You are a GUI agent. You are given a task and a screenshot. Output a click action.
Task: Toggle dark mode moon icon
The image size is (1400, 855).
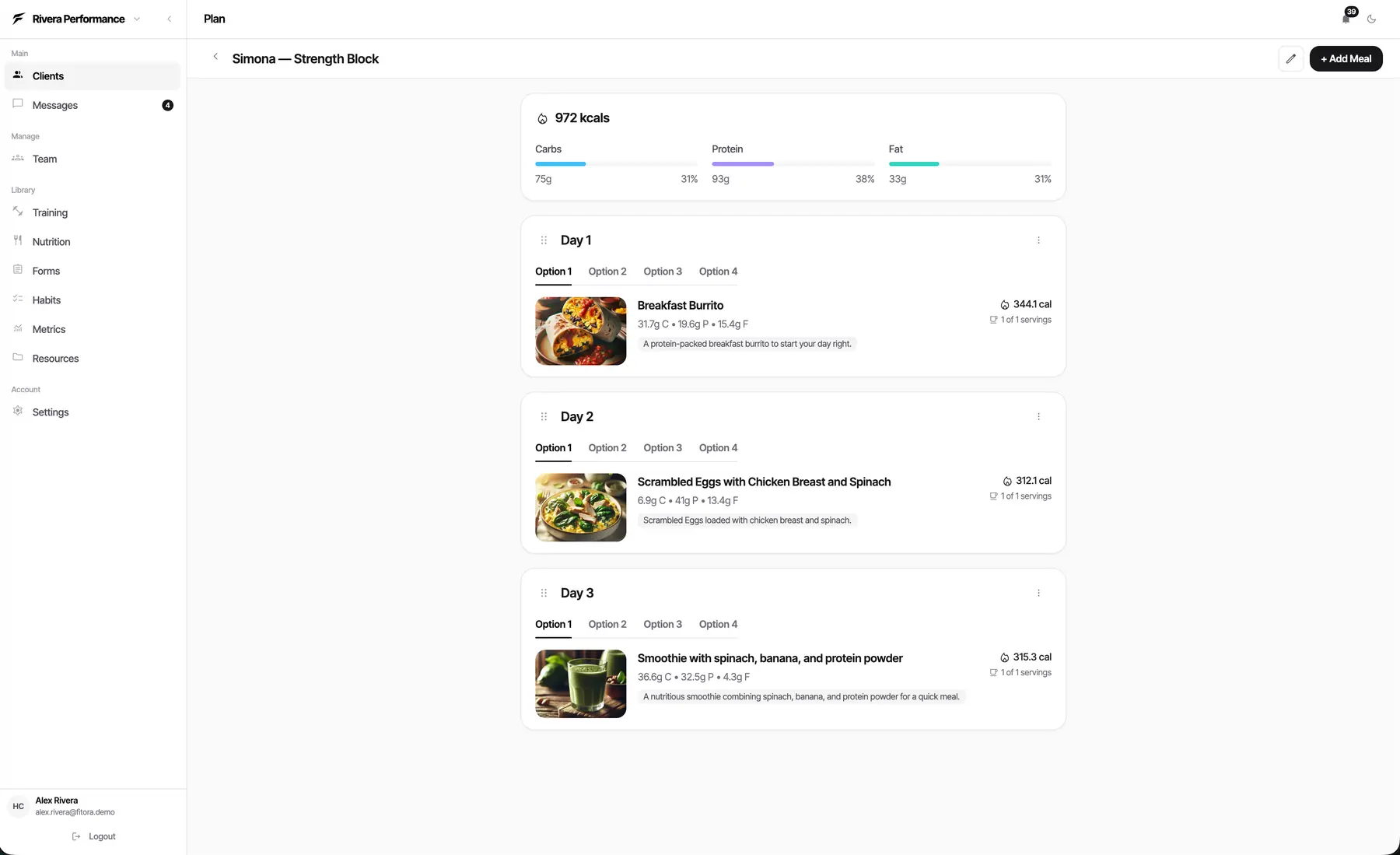[1371, 19]
